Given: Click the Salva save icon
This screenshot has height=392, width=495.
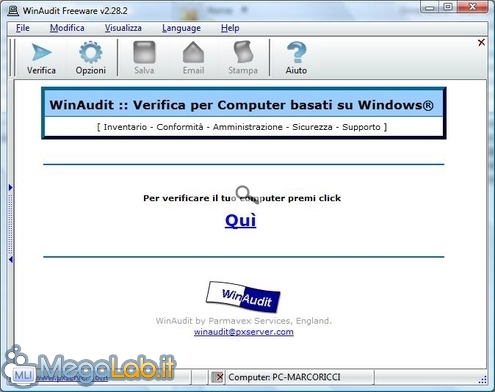Looking at the screenshot, I should [144, 58].
